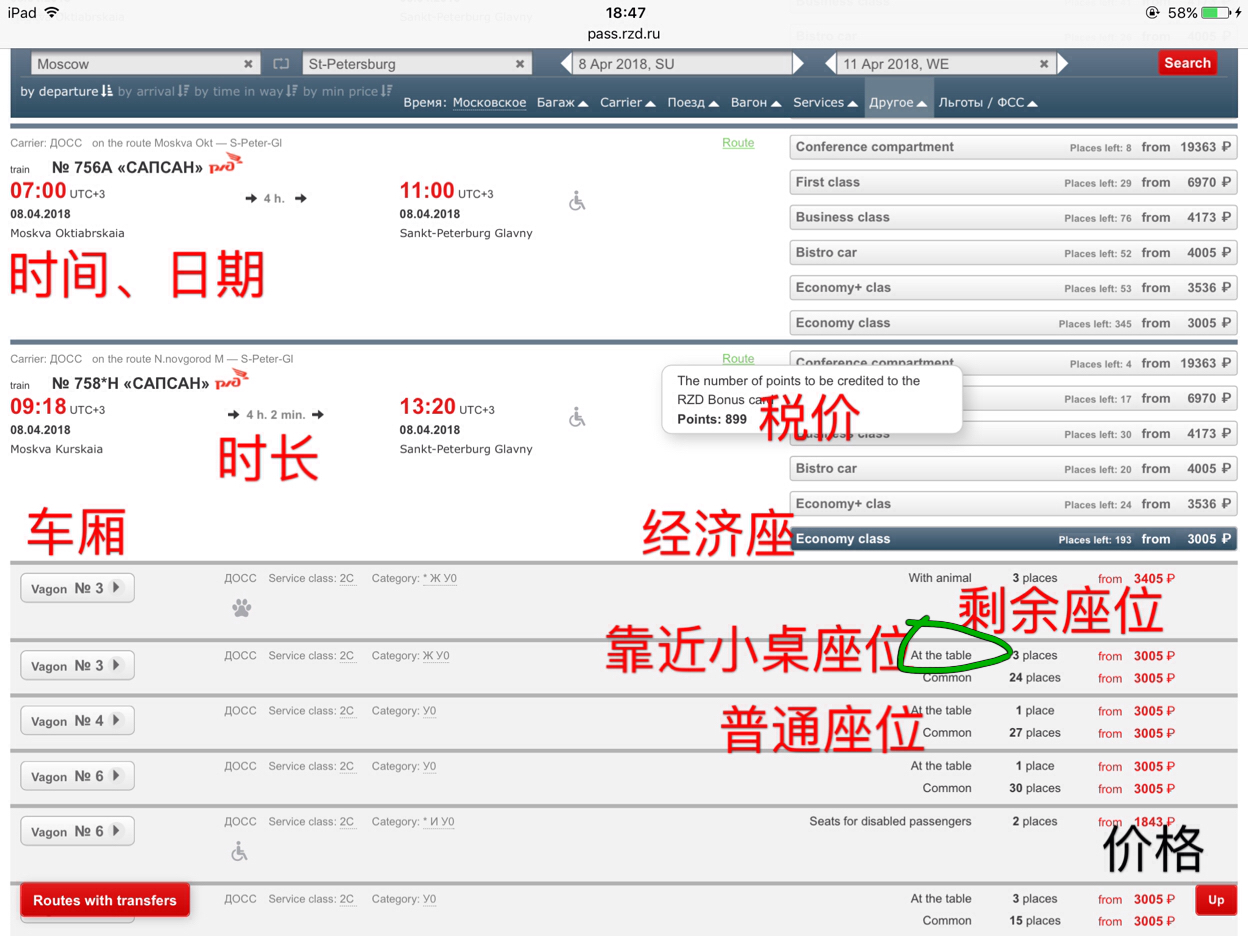Click the 3405 ₽ With animal price
This screenshot has height=936, width=1248.
pyautogui.click(x=1154, y=579)
